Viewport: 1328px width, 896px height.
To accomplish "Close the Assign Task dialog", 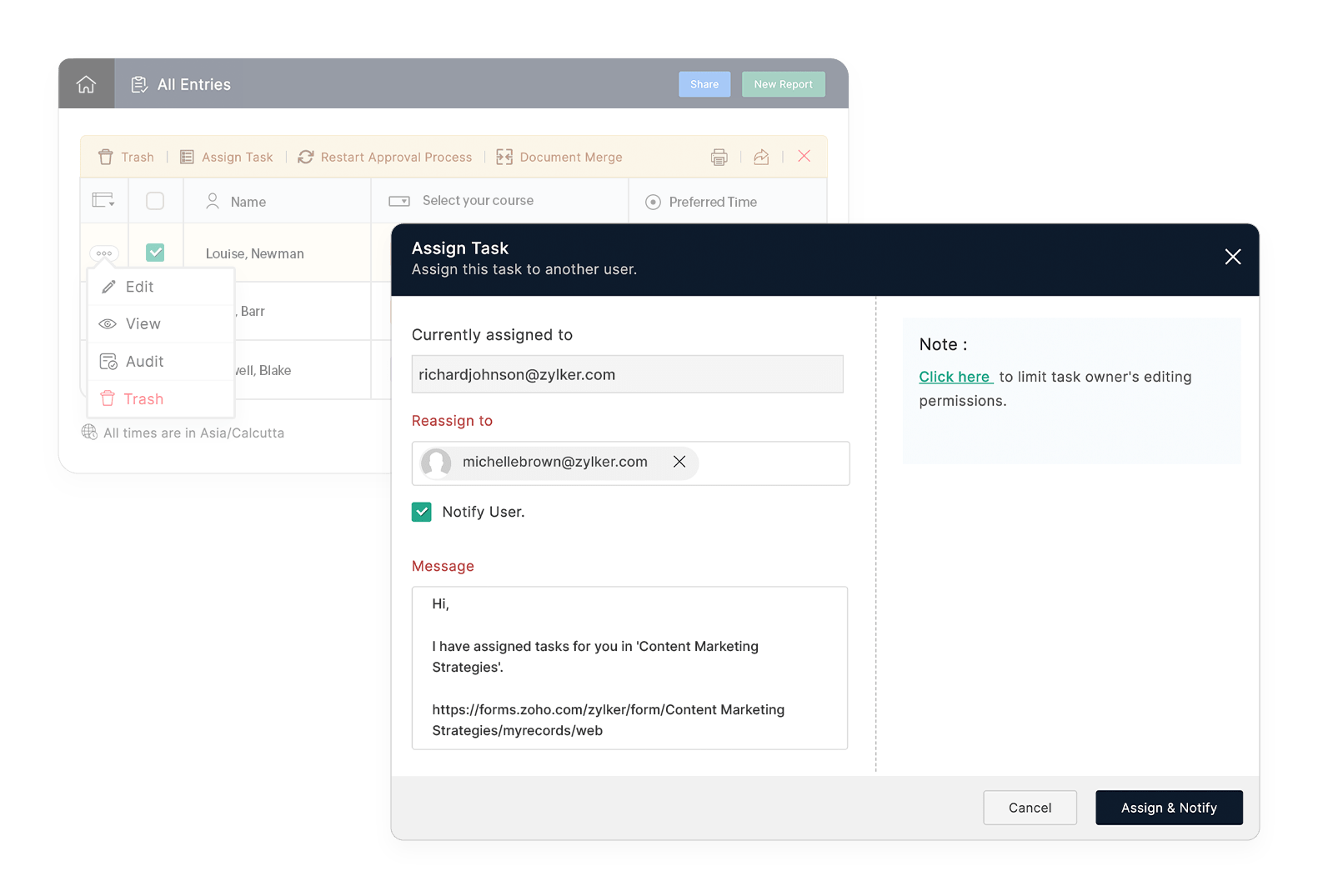I will tap(1233, 257).
